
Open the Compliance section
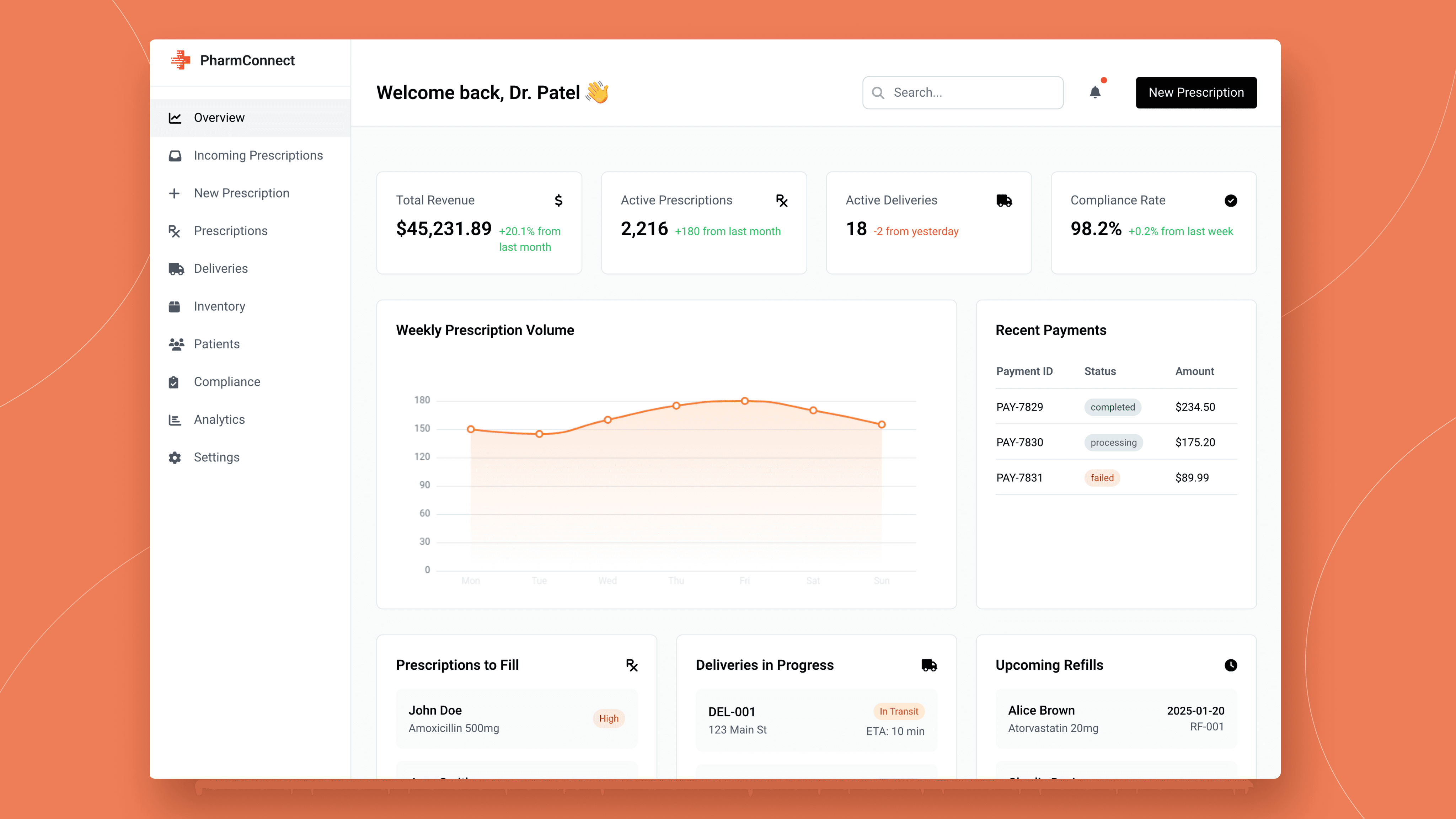pos(250,382)
